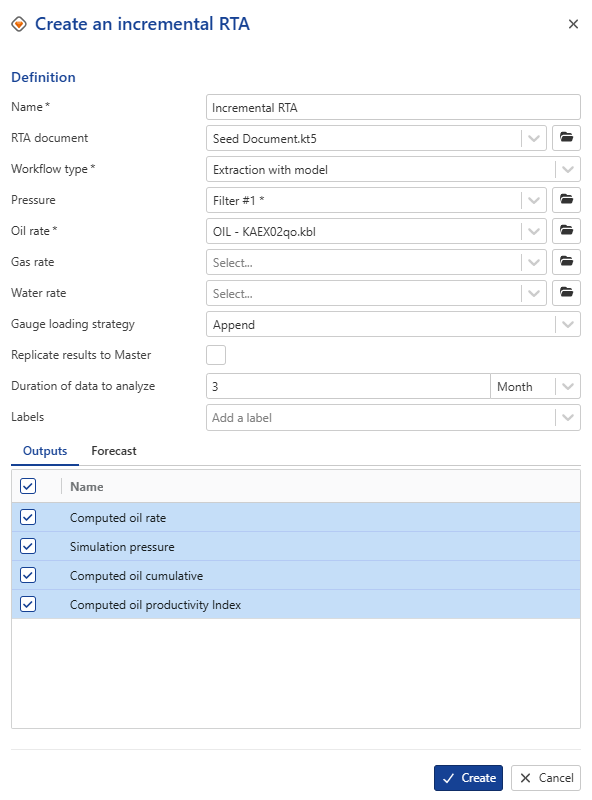592x800 pixels.
Task: Open folder icon next to Oil rate
Action: pyautogui.click(x=566, y=231)
